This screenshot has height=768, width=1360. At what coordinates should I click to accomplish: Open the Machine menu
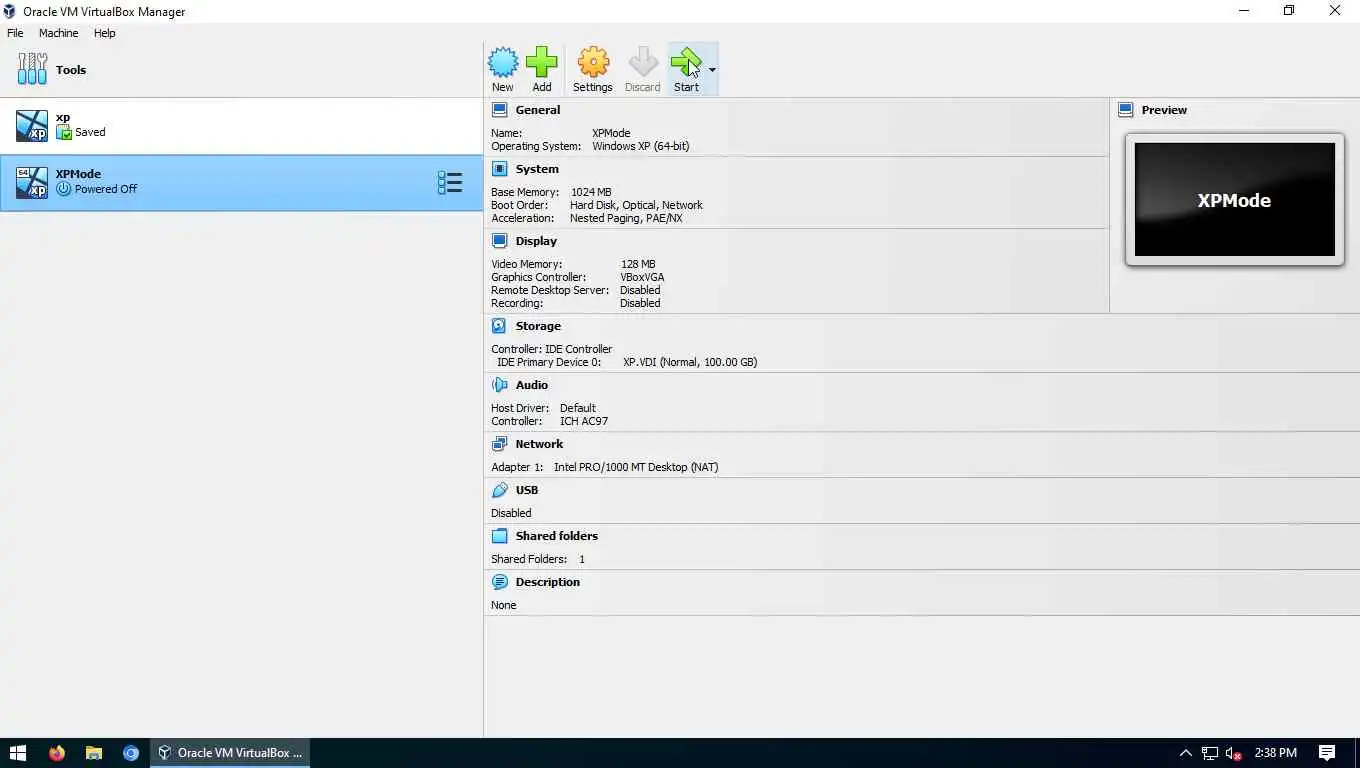[58, 33]
